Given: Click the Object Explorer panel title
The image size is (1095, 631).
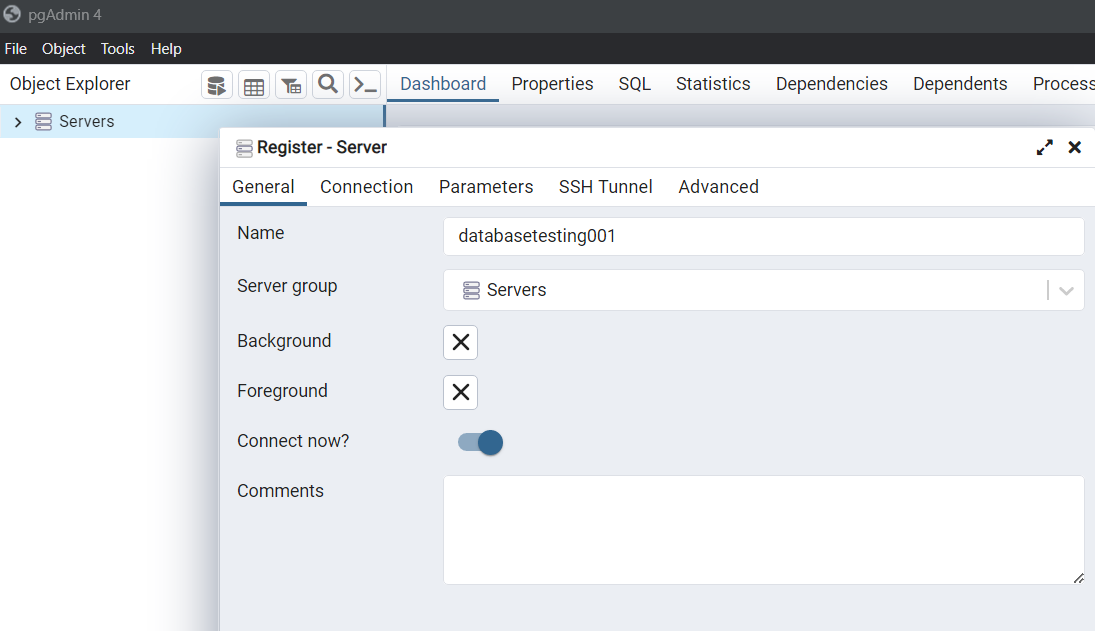Looking at the screenshot, I should pyautogui.click(x=70, y=84).
